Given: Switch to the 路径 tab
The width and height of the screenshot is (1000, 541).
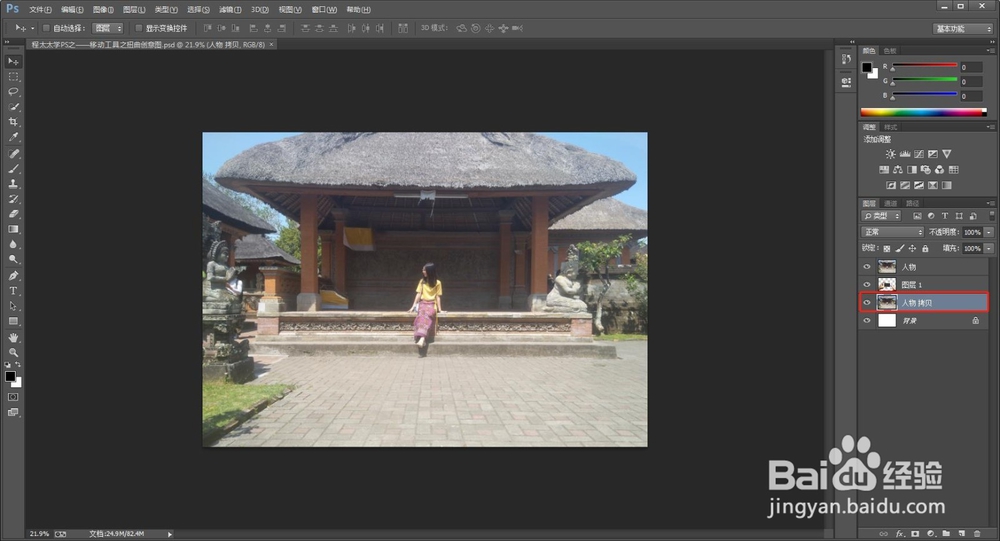Looking at the screenshot, I should (x=913, y=203).
